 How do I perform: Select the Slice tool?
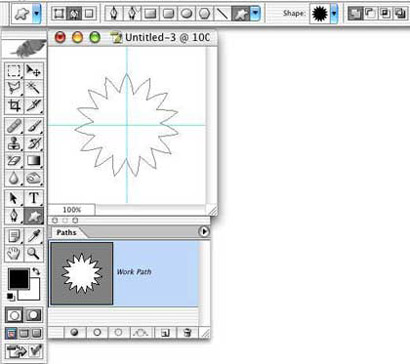[34, 106]
